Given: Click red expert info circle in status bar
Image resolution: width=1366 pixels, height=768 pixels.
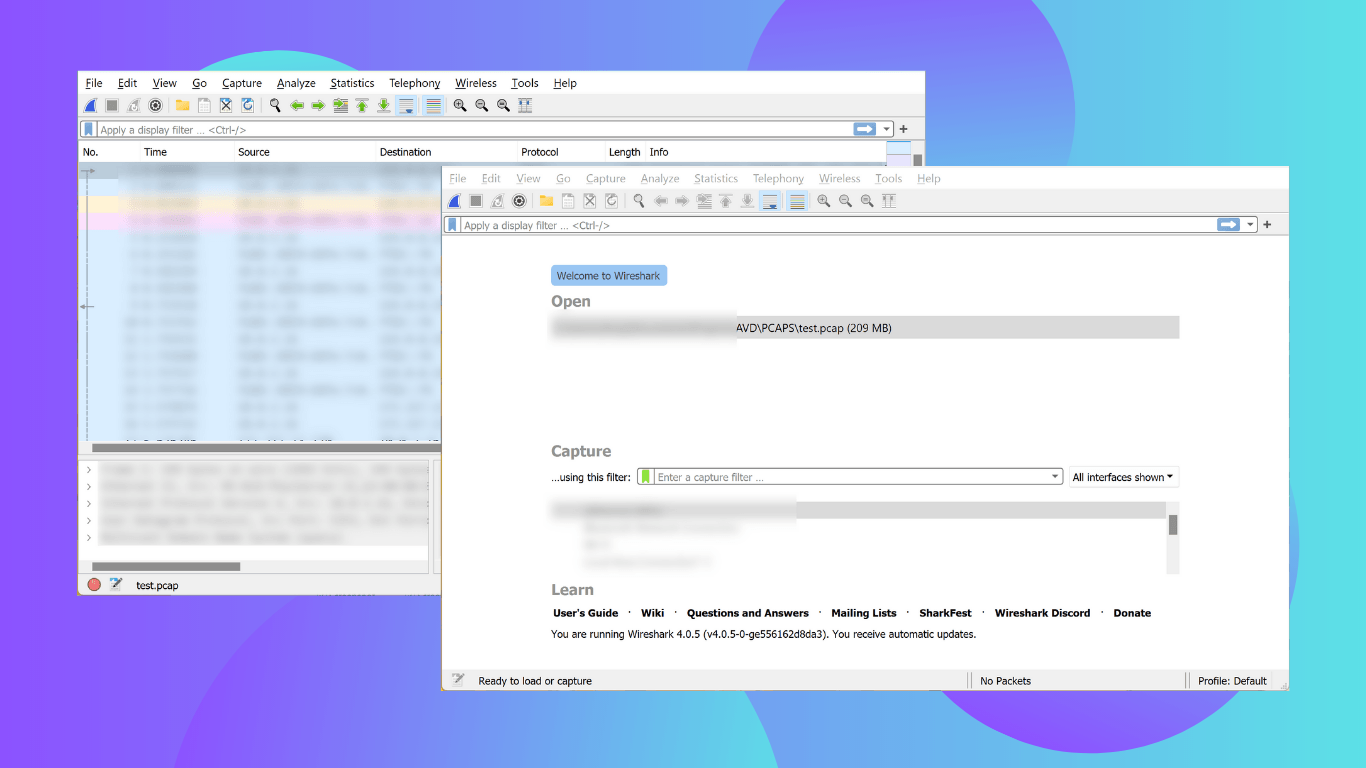Looking at the screenshot, I should [94, 585].
